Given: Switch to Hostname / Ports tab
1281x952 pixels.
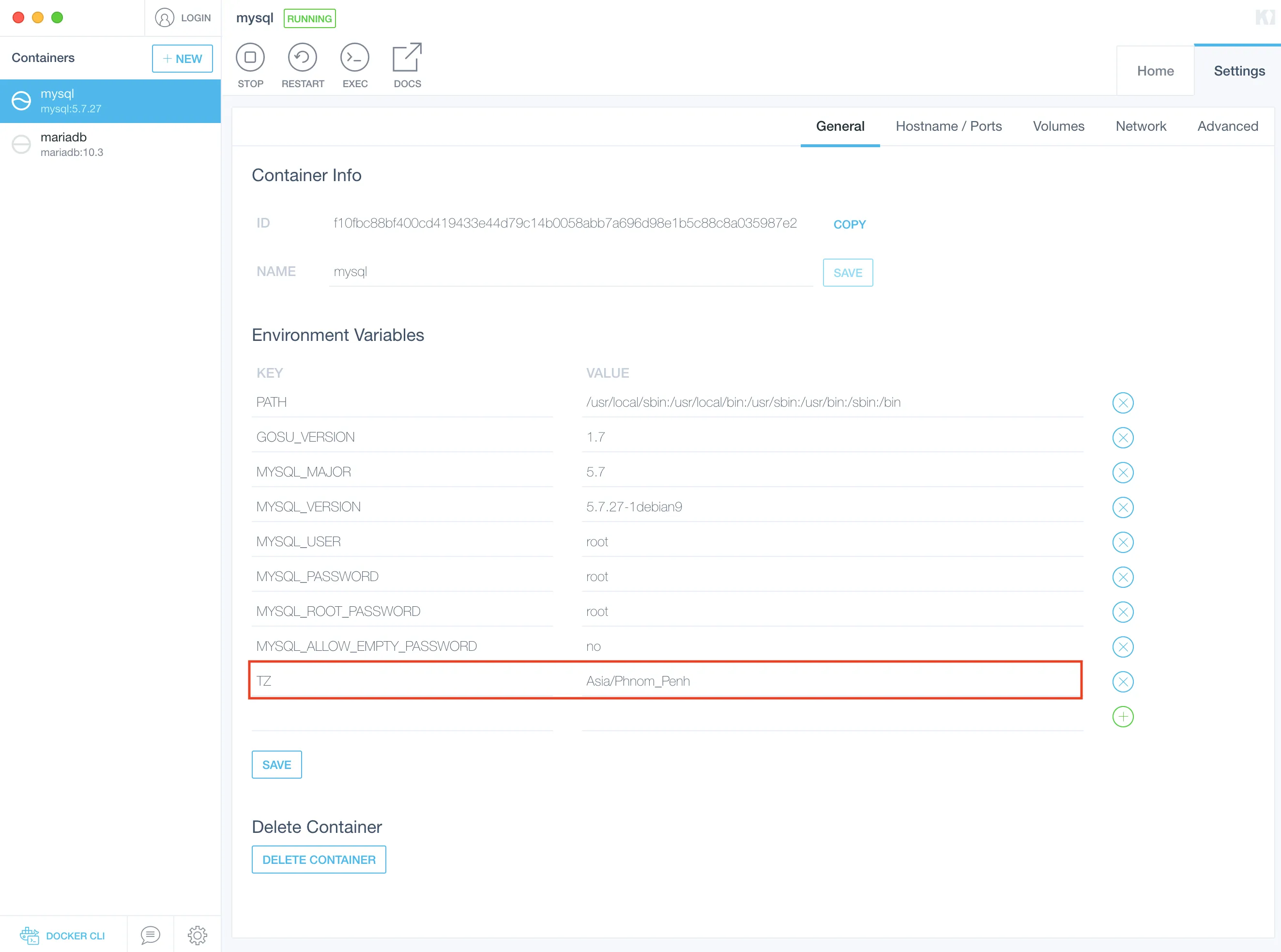Looking at the screenshot, I should 948,126.
